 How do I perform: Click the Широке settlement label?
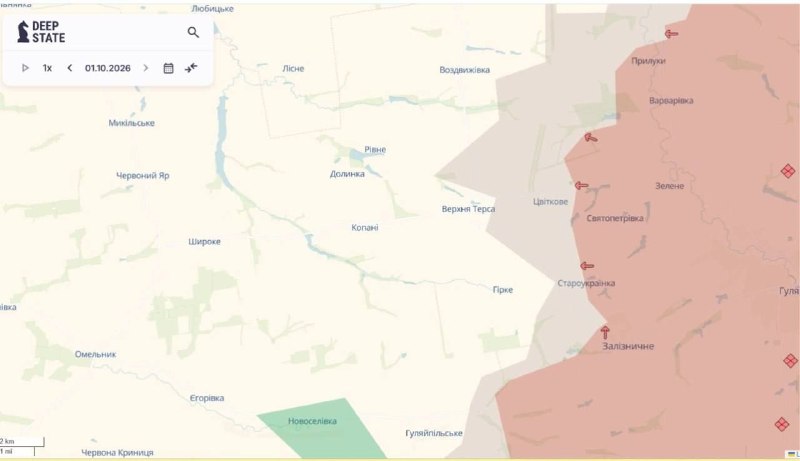204,242
